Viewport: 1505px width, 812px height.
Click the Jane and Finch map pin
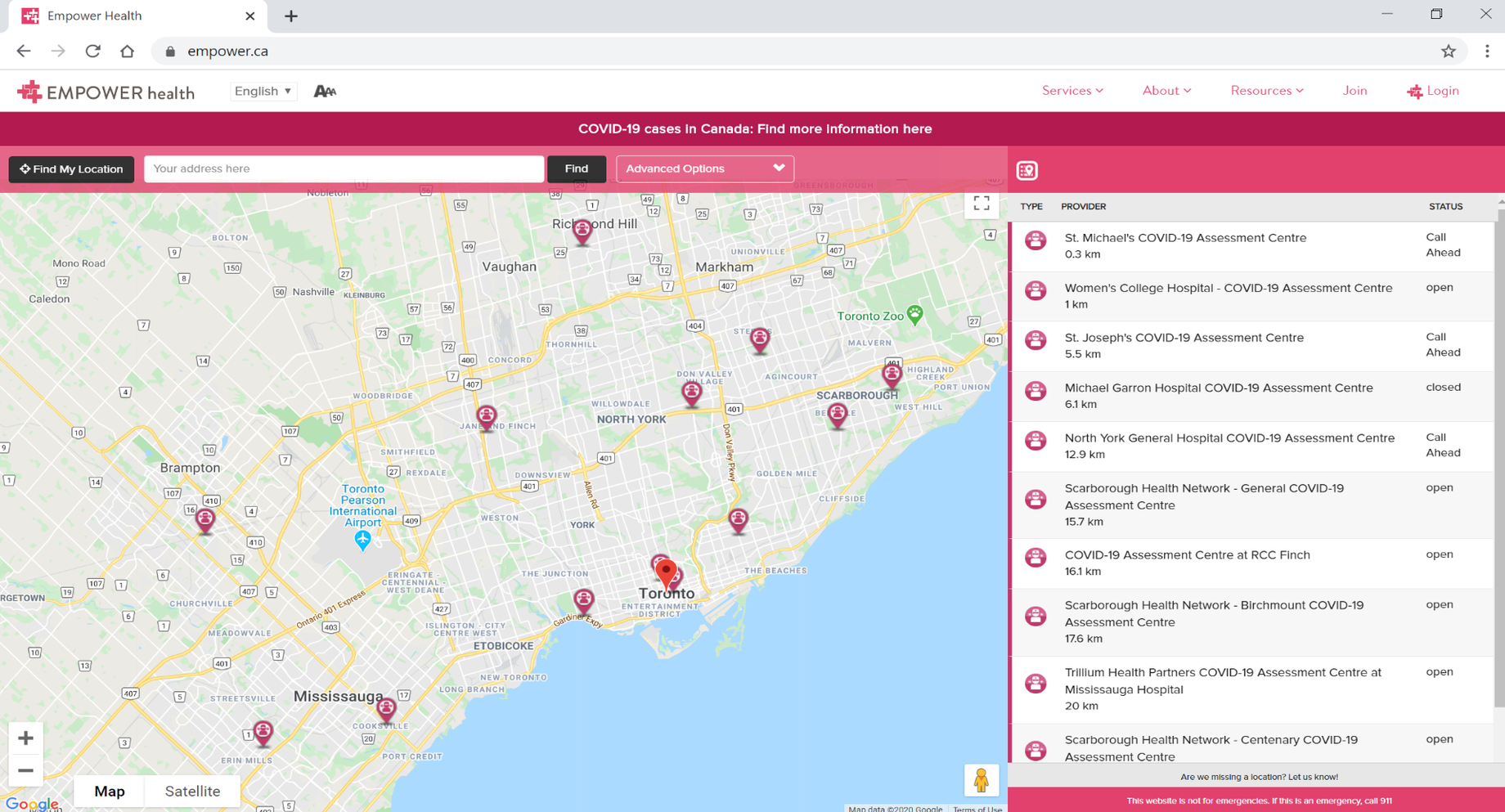(x=486, y=418)
